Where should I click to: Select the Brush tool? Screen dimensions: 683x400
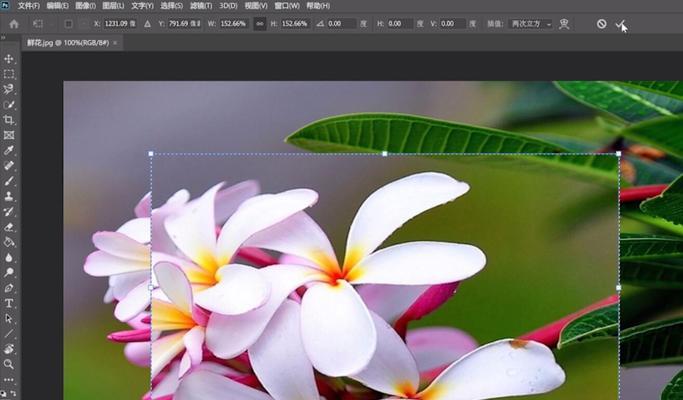(x=9, y=181)
